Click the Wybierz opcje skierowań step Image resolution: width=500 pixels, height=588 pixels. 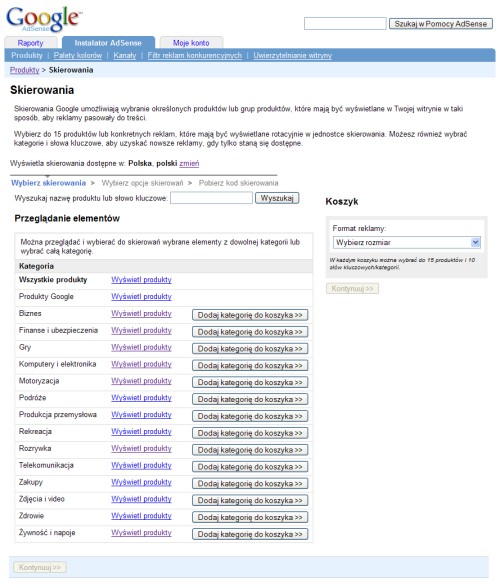click(143, 183)
